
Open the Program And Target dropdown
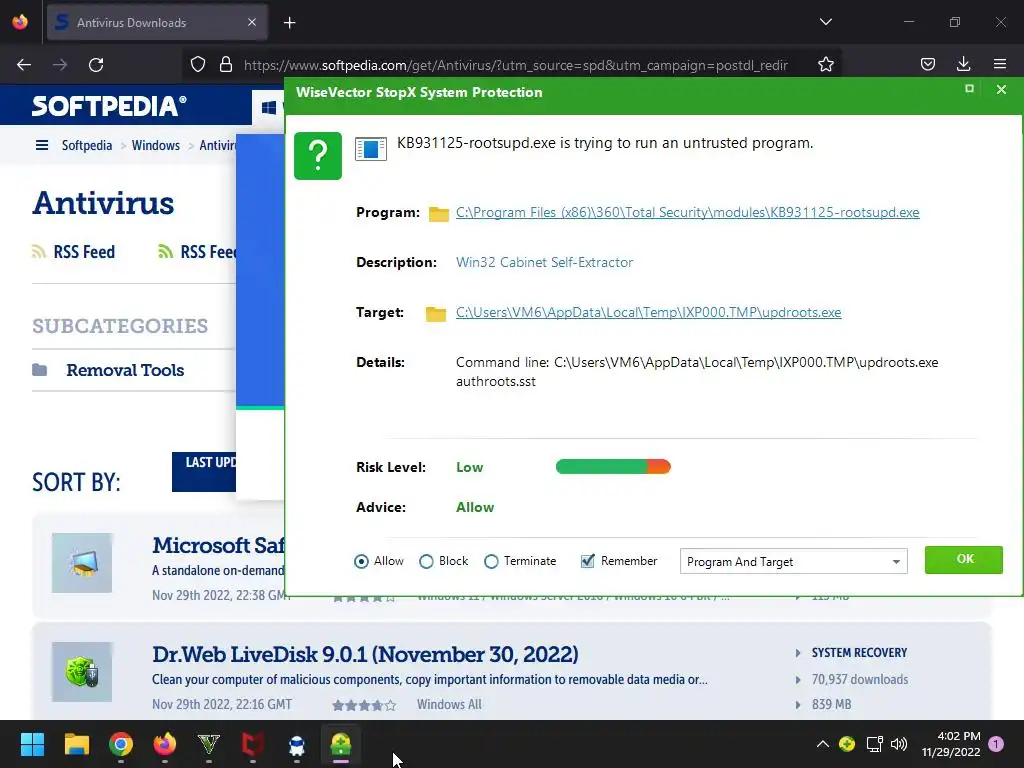793,562
